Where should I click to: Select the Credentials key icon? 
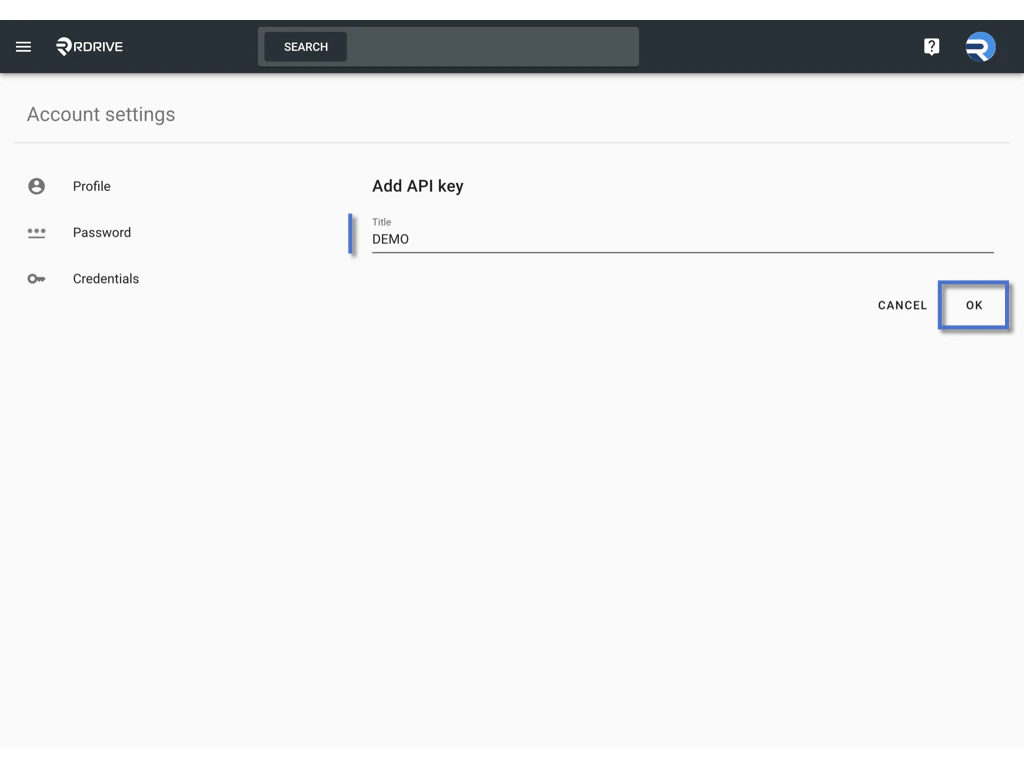37,278
